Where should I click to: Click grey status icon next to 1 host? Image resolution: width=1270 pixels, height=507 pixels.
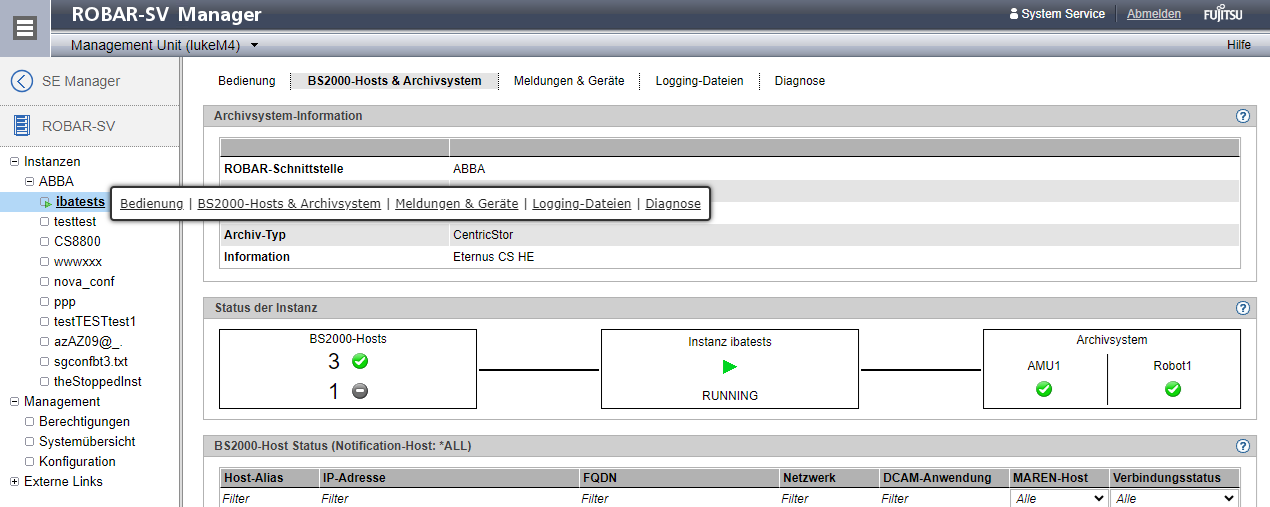point(360,391)
